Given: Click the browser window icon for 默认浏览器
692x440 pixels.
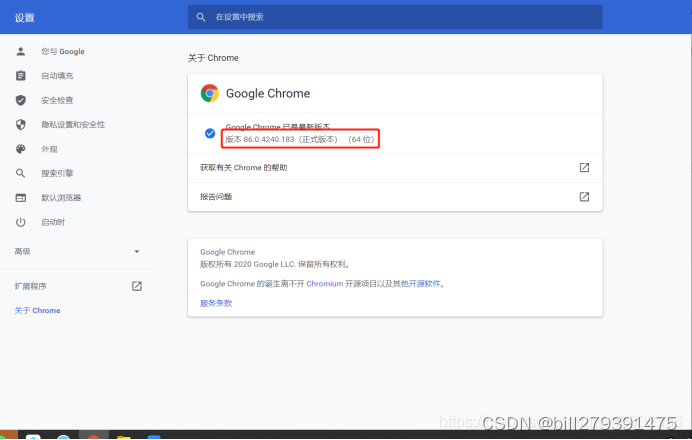Looking at the screenshot, I should (x=21, y=198).
